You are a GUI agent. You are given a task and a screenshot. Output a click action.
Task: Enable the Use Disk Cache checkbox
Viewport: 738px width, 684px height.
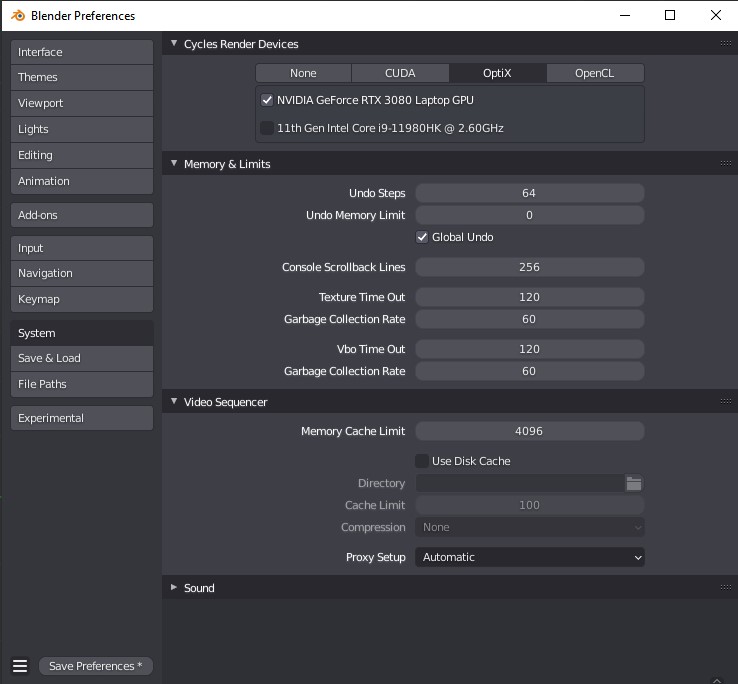(422, 460)
